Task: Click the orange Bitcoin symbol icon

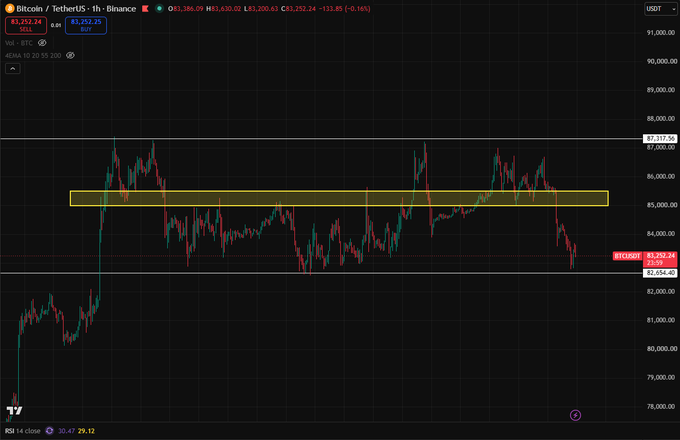Action: point(10,8)
